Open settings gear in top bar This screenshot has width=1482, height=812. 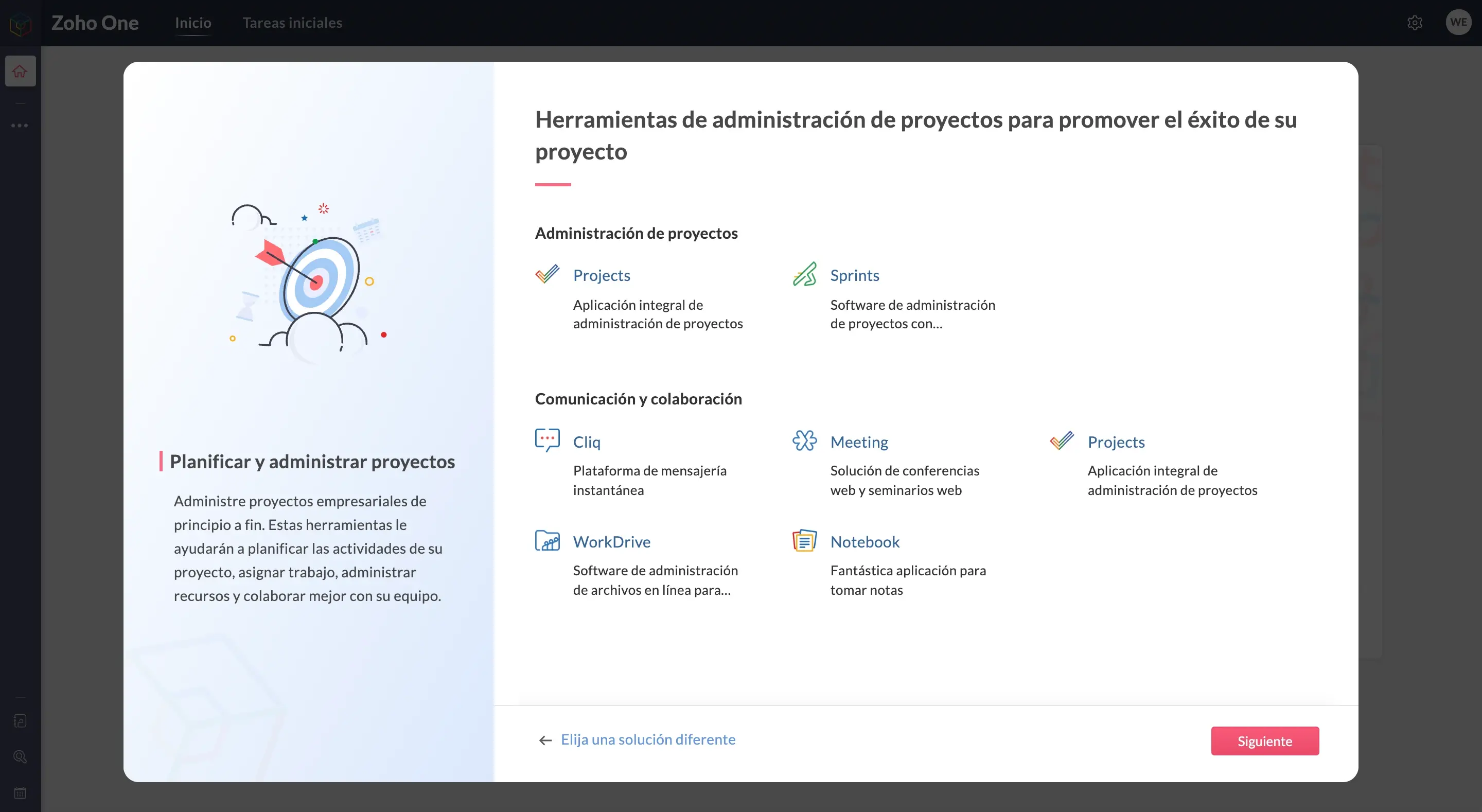[x=1415, y=23]
